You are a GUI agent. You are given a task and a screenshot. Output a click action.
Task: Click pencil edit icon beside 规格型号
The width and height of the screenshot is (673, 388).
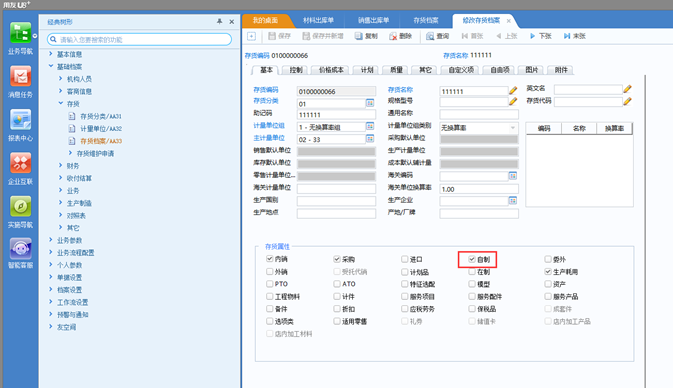(x=513, y=101)
